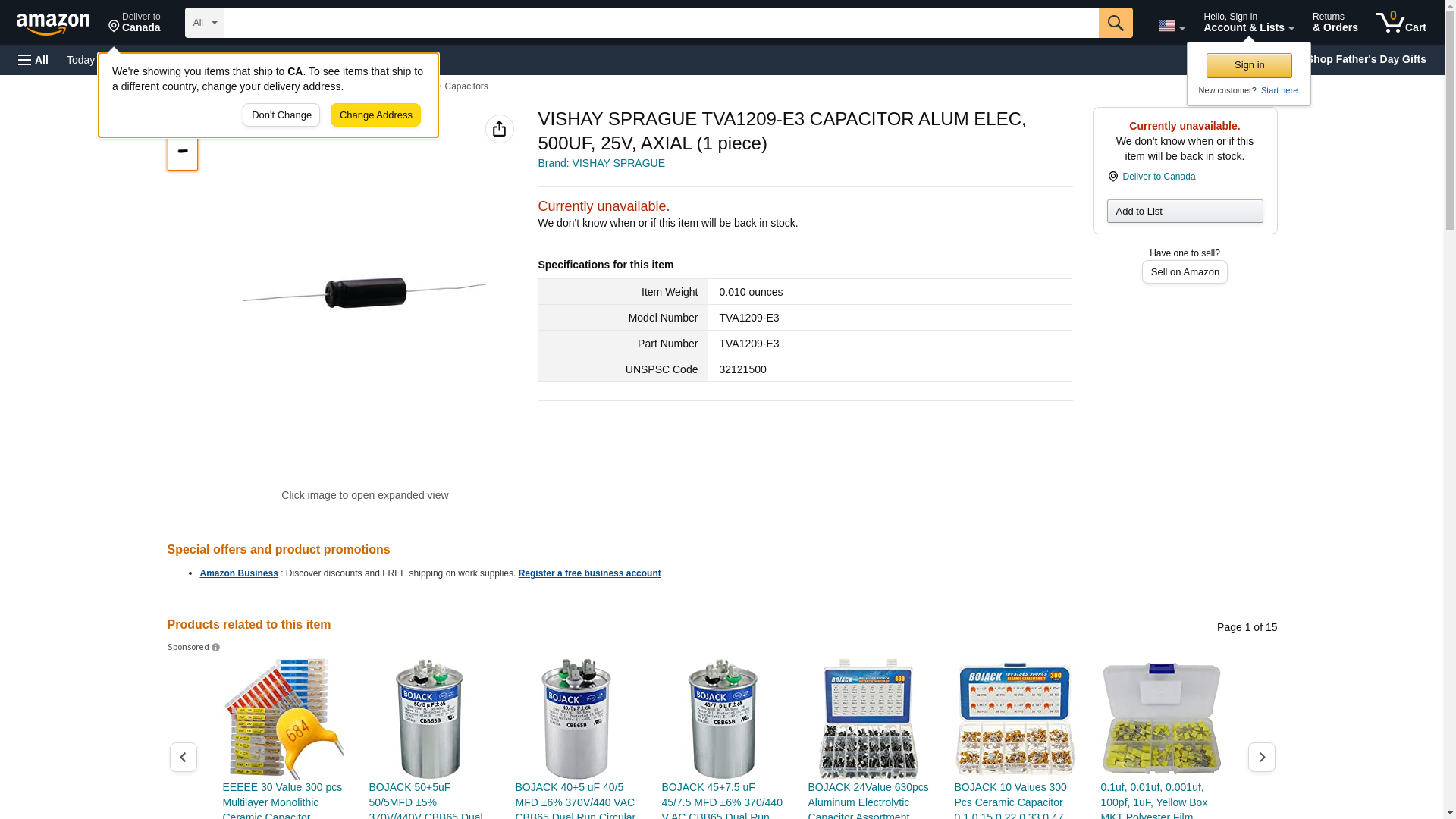The image size is (1456, 819).
Task: Click the zoom out minus button
Action: pos(182,152)
